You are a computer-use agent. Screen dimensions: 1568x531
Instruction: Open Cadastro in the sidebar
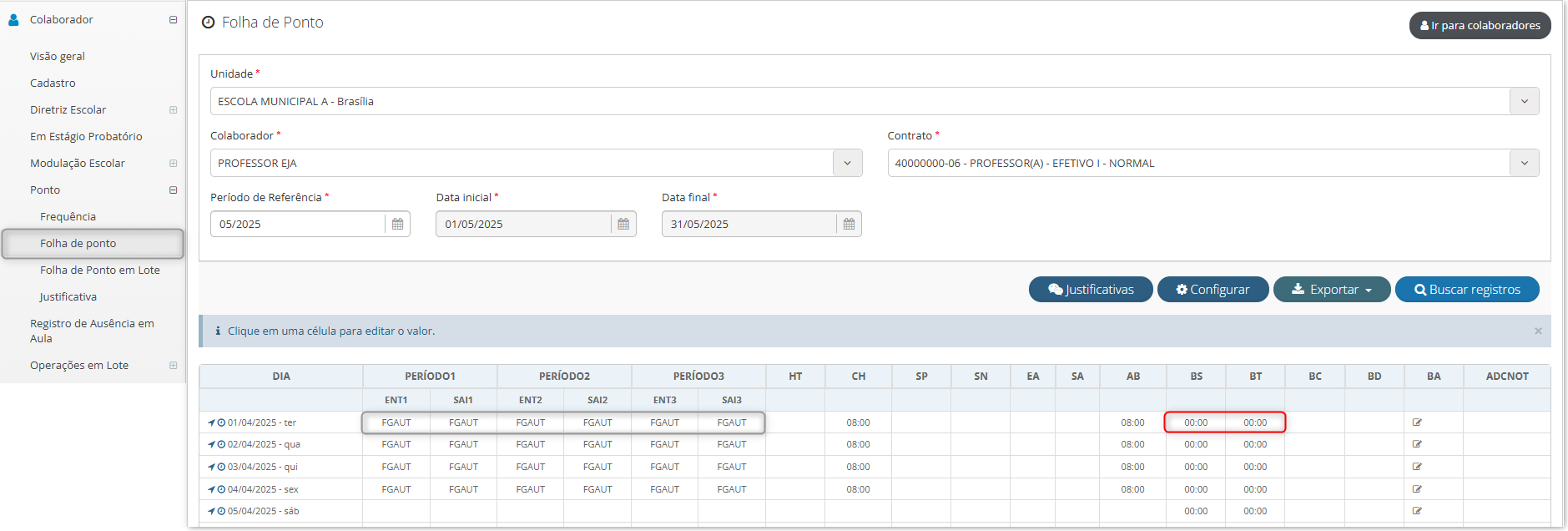53,83
